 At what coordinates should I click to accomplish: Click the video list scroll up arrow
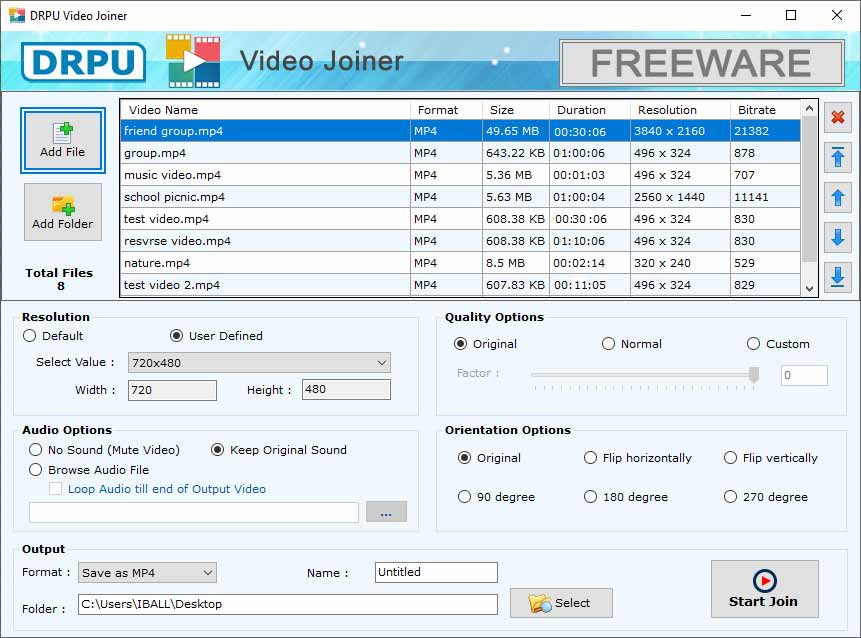[x=809, y=108]
